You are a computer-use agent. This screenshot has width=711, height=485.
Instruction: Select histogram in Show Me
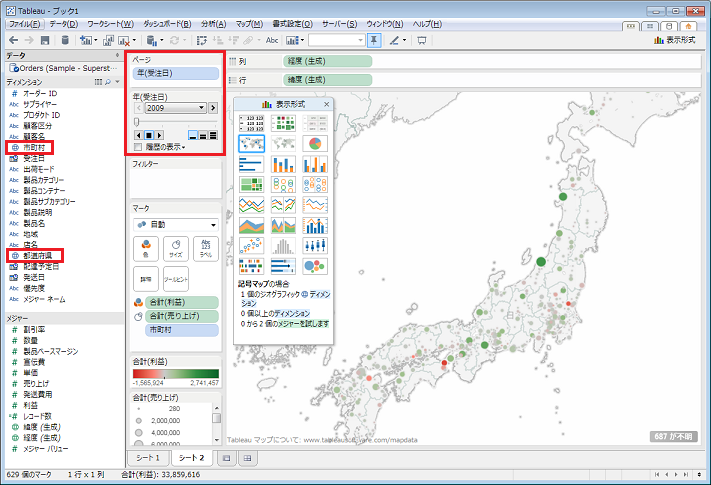click(x=283, y=246)
